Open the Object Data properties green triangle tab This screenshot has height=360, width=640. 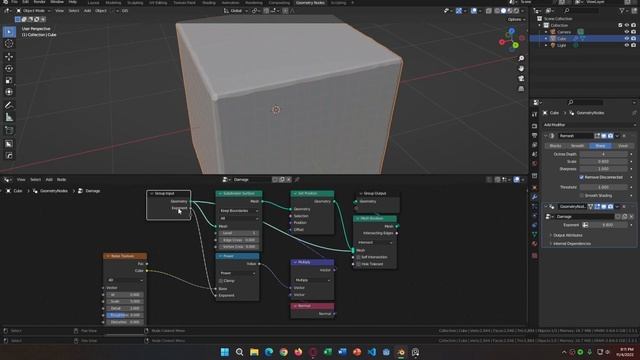tap(535, 234)
